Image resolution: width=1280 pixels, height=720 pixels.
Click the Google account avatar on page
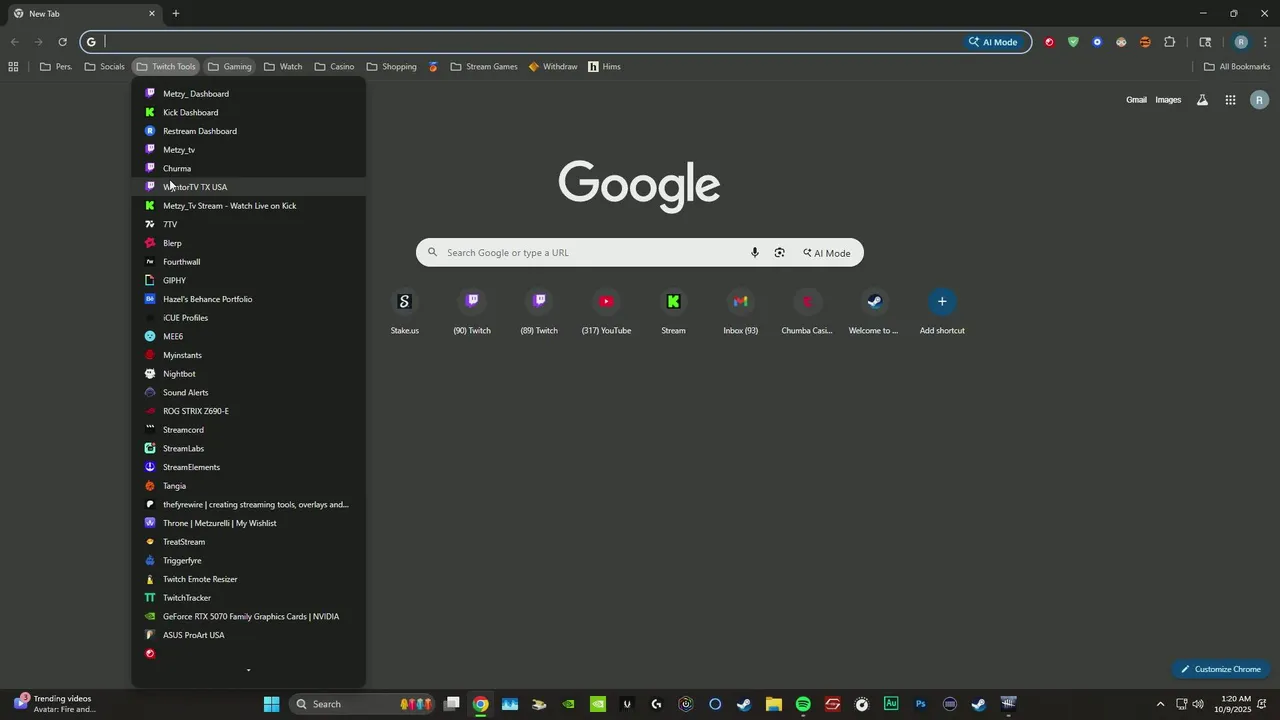click(1259, 100)
